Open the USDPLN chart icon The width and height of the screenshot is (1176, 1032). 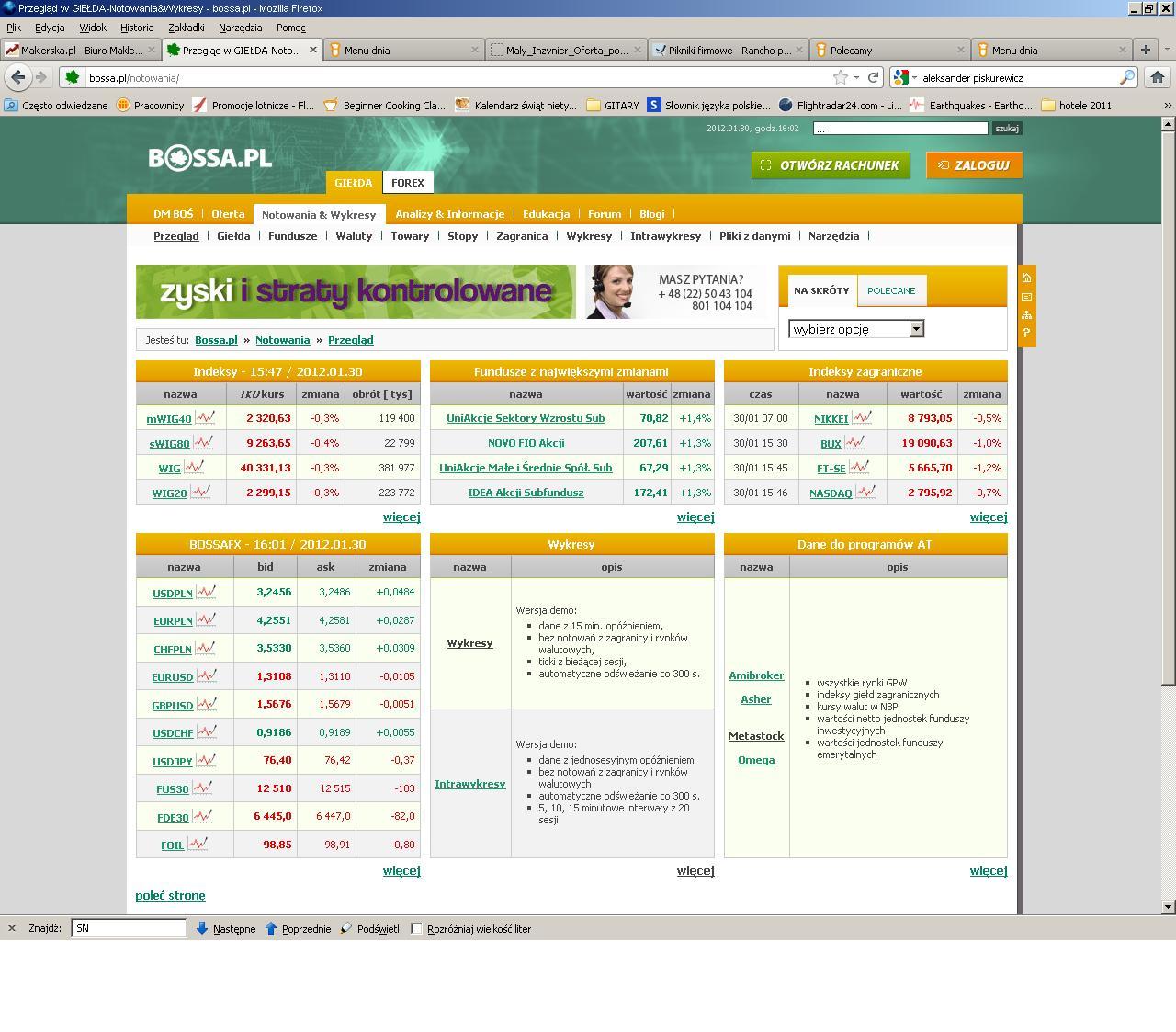pyautogui.click(x=206, y=593)
